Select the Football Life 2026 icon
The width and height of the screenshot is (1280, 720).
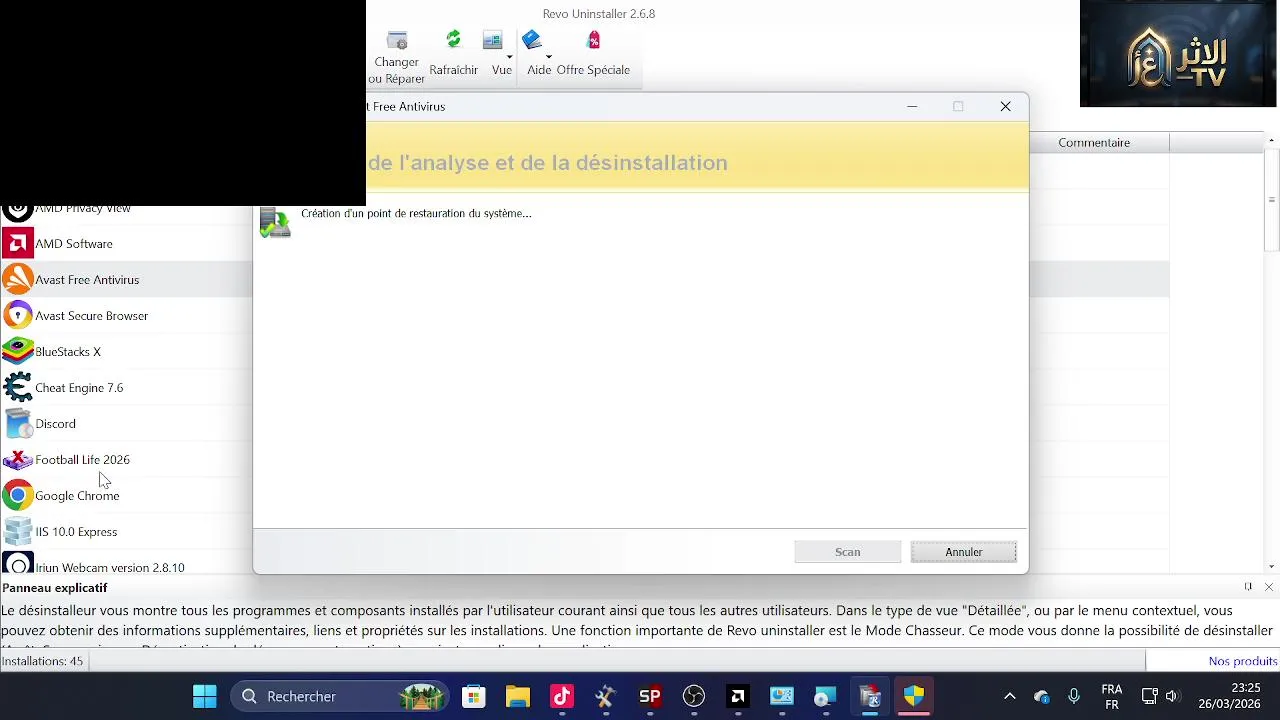click(x=17, y=460)
